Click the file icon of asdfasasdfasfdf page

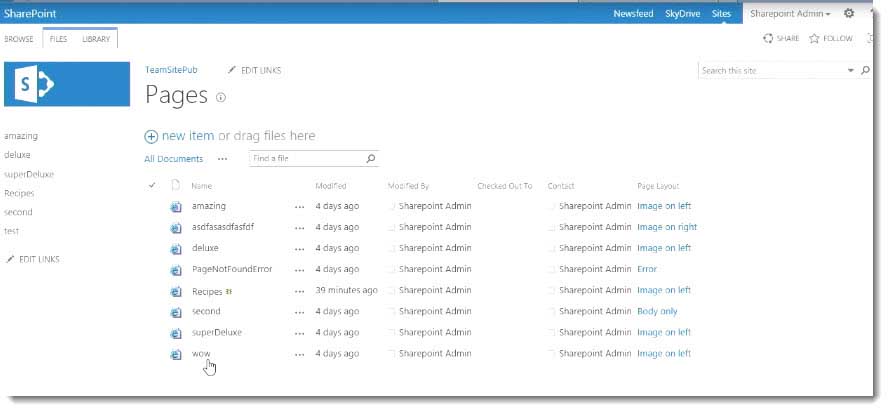[176, 228]
